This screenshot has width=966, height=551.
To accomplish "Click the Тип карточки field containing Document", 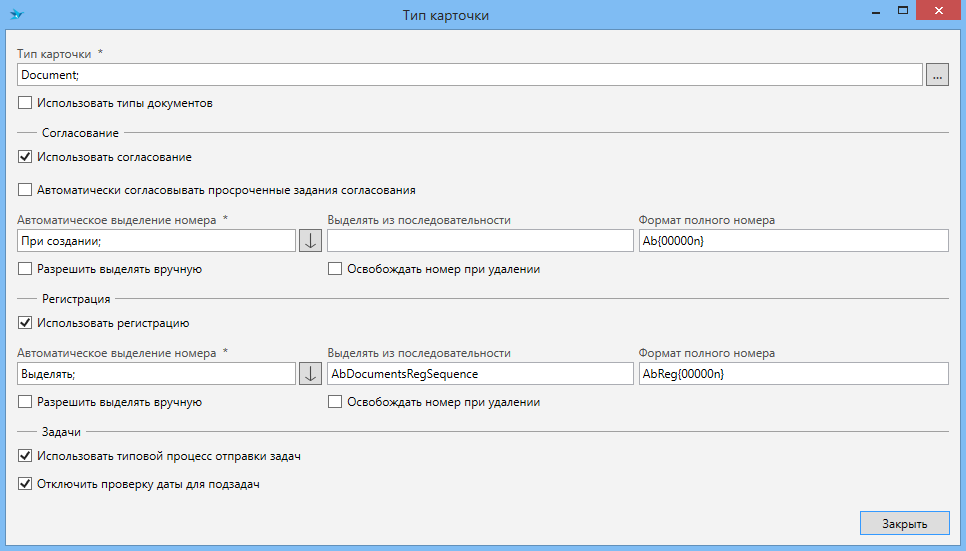I will [468, 75].
